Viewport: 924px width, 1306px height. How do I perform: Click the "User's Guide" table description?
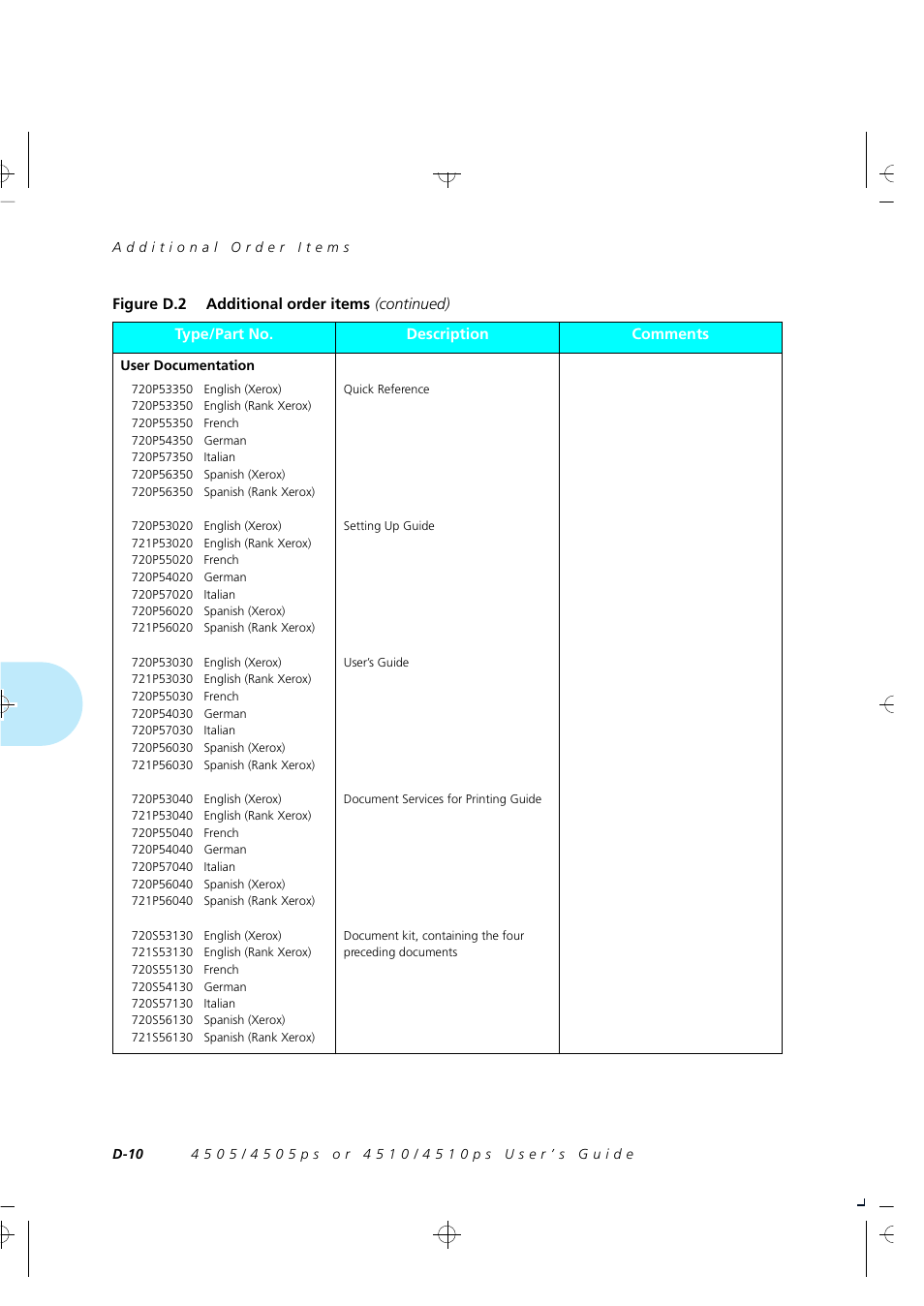click(376, 663)
